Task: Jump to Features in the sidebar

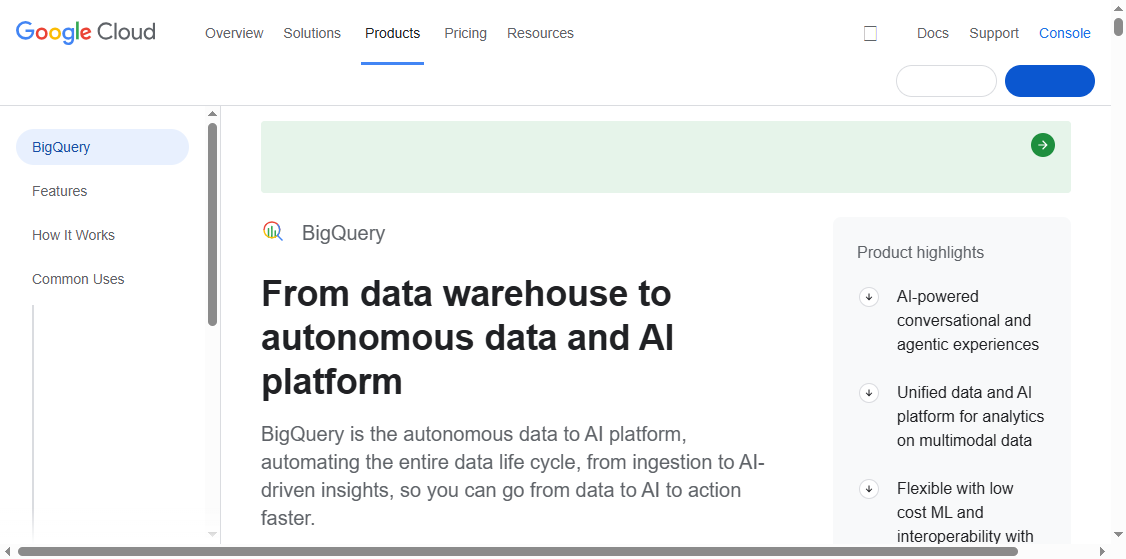Action: [60, 191]
